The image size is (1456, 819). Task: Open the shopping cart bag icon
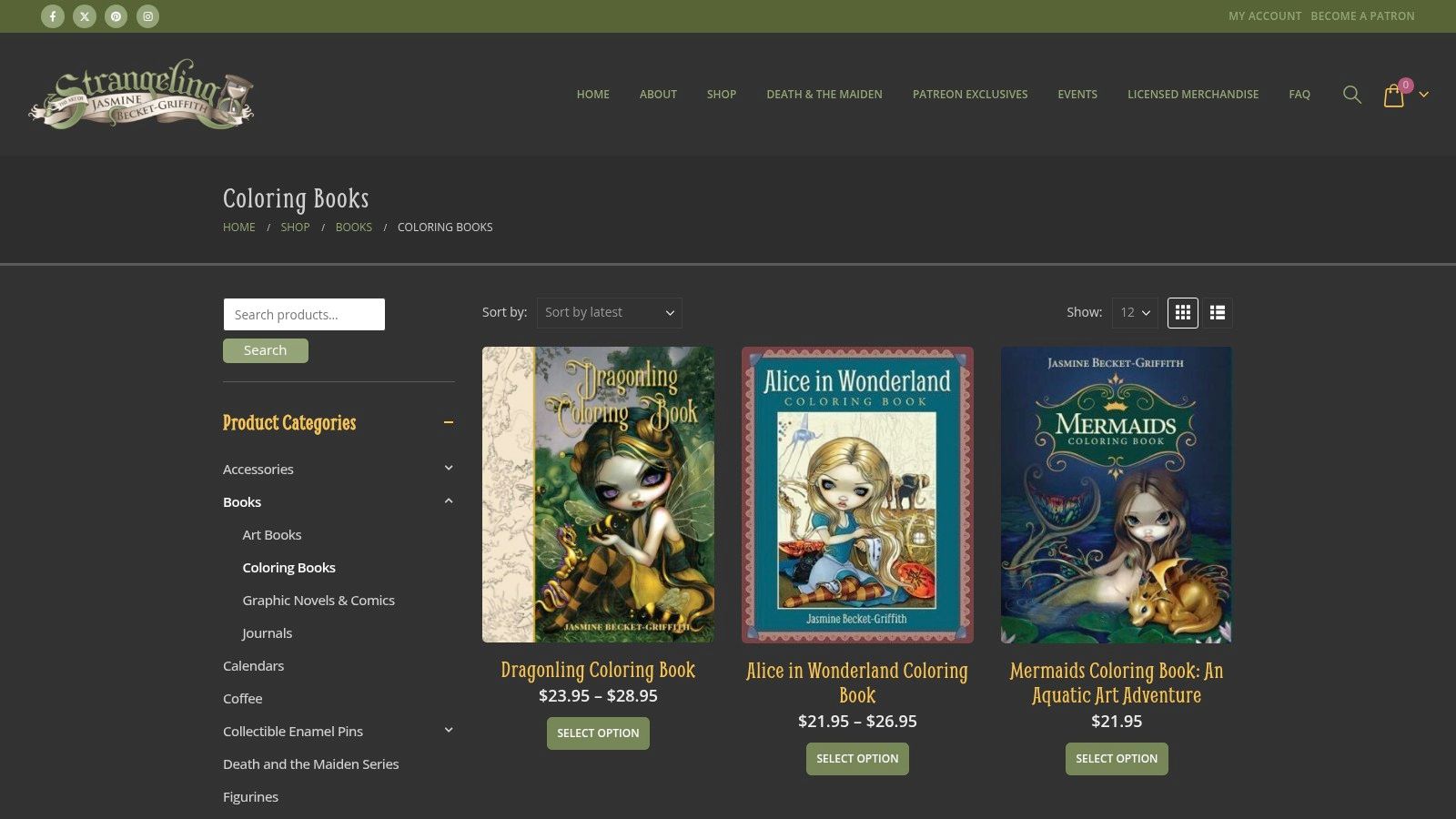click(x=1394, y=96)
